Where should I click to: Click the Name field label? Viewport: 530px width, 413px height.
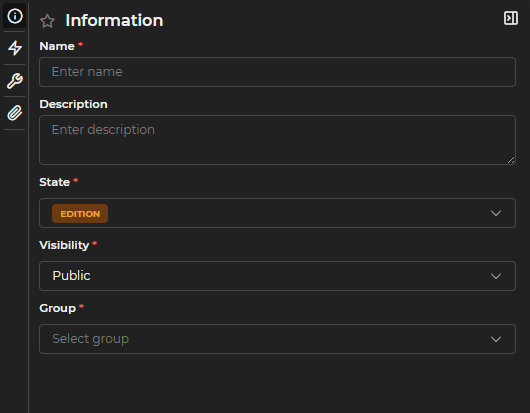(57, 46)
